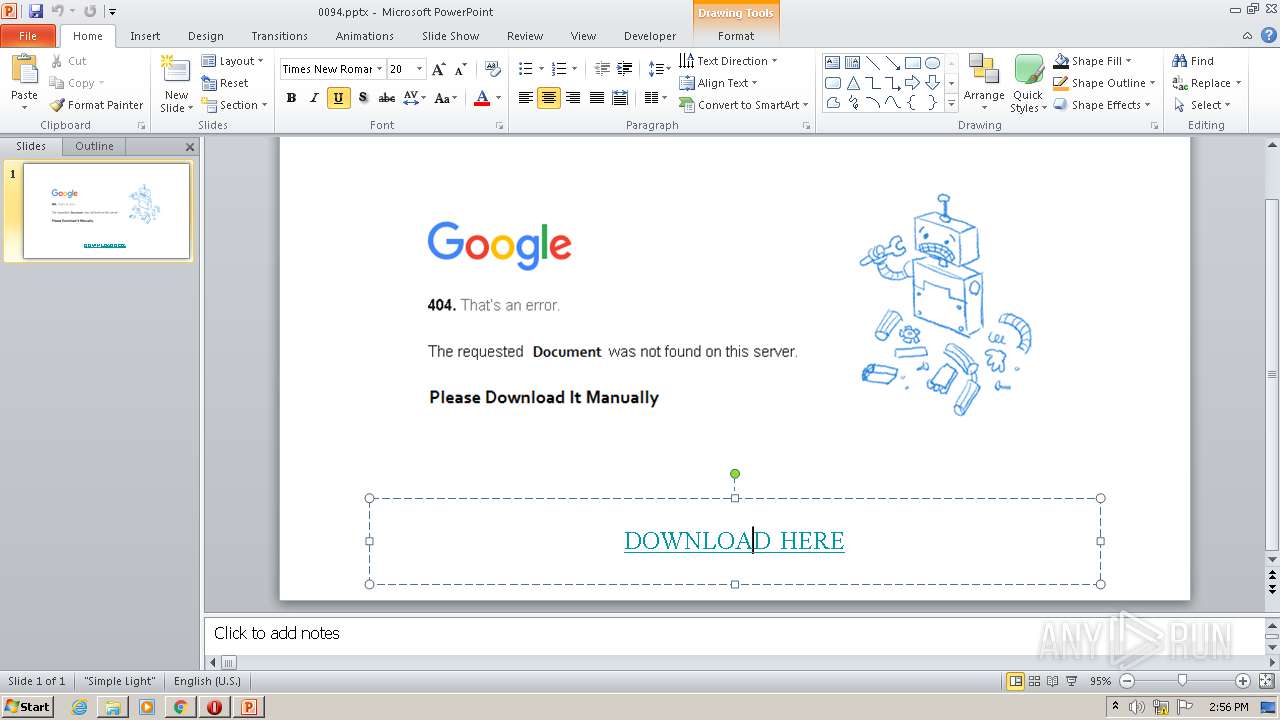This screenshot has height=720, width=1280.
Task: Click the Font Color swatch button
Action: point(481,97)
